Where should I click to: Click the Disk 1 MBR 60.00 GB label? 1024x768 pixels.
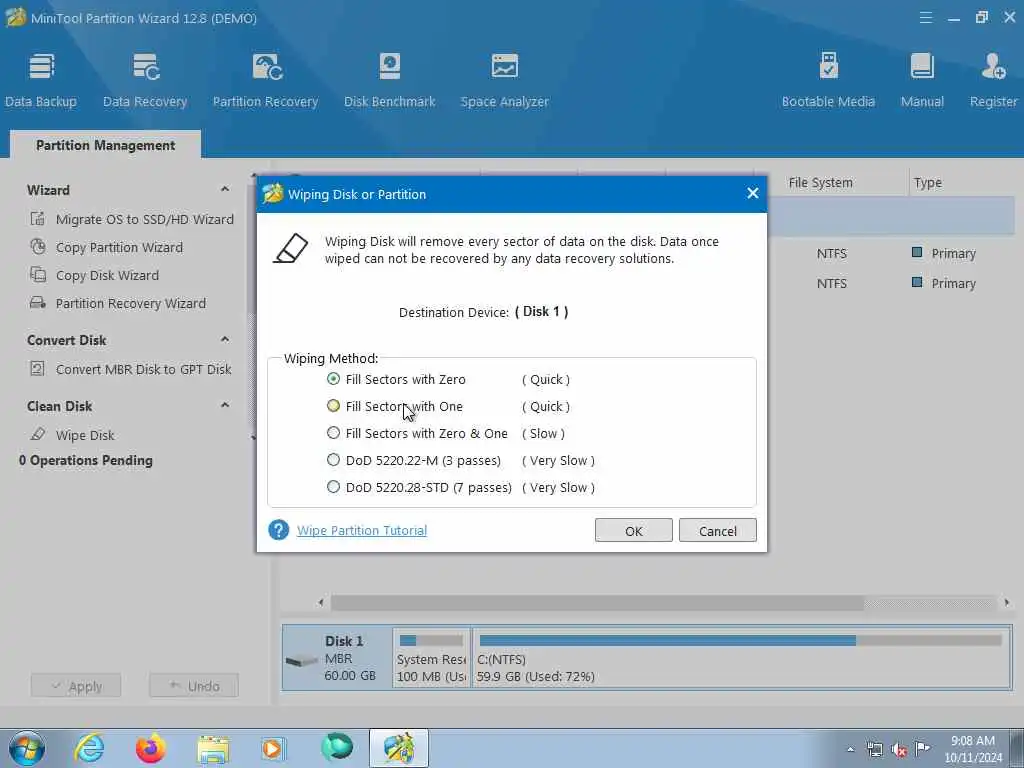(x=349, y=658)
